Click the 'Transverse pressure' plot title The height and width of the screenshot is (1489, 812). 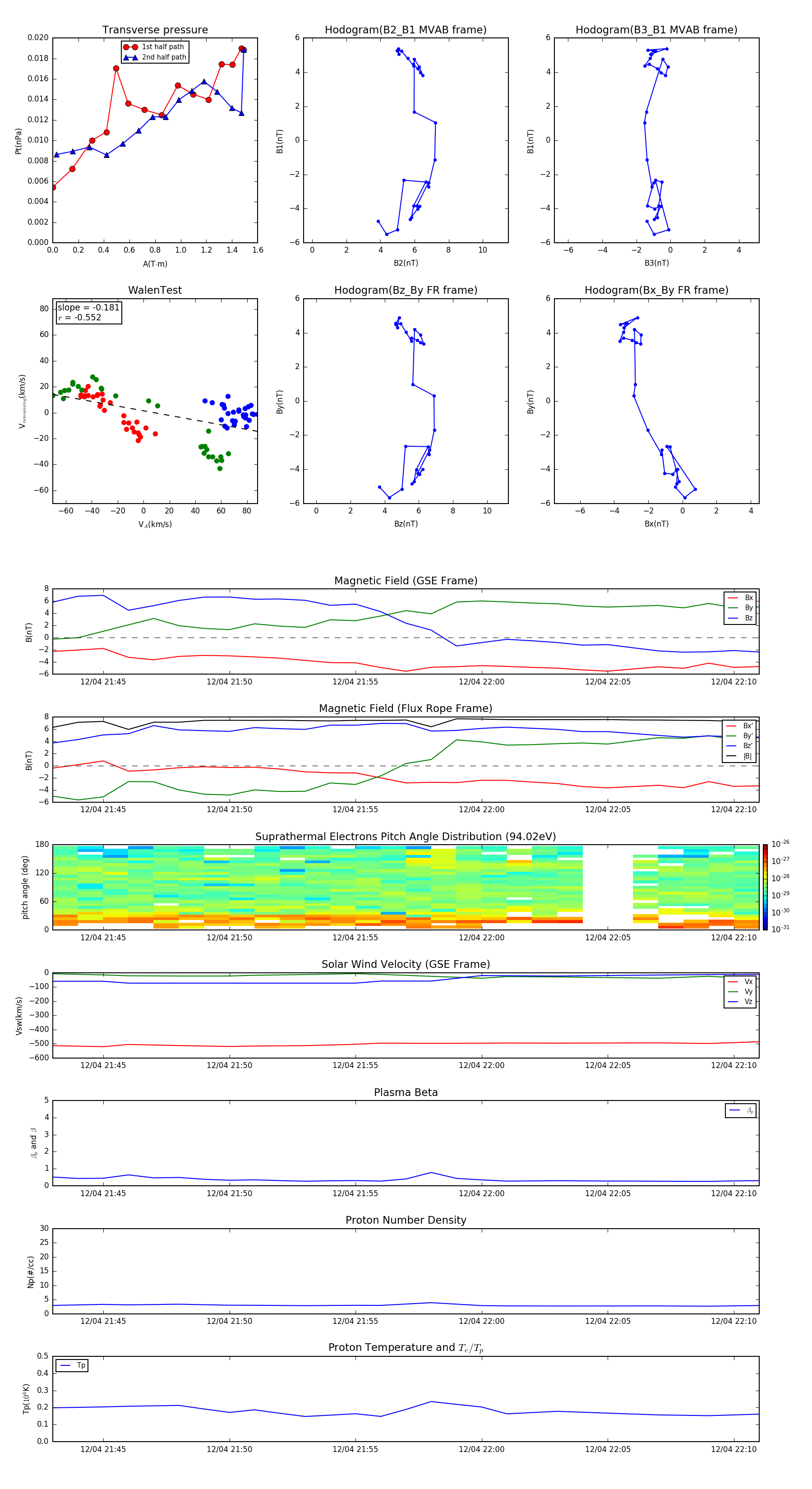[155, 30]
